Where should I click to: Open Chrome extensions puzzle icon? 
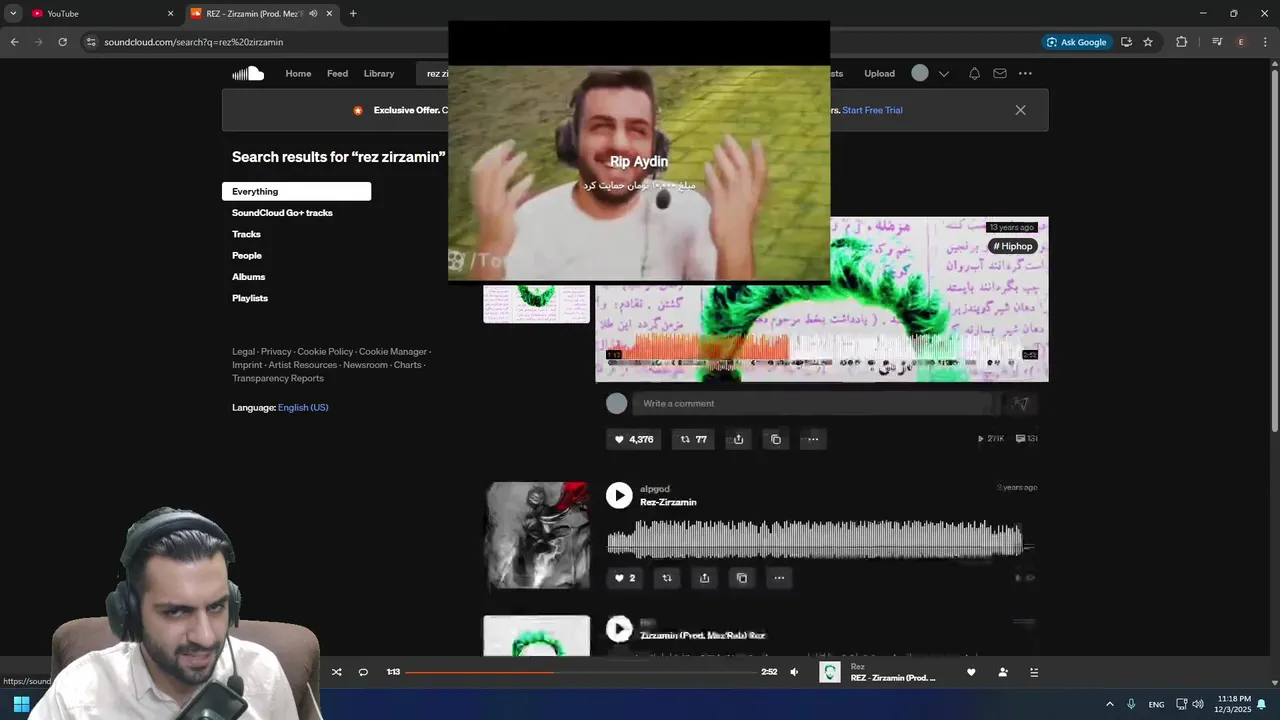point(1181,42)
